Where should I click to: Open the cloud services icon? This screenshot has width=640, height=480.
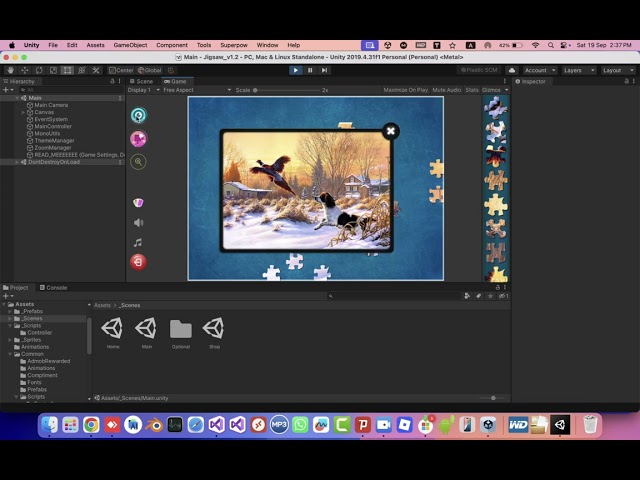pos(512,70)
